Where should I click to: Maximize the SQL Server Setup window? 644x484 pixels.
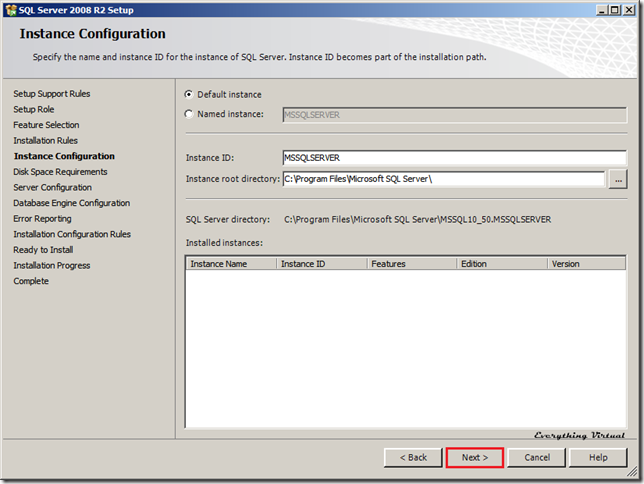pyautogui.click(x=615, y=10)
